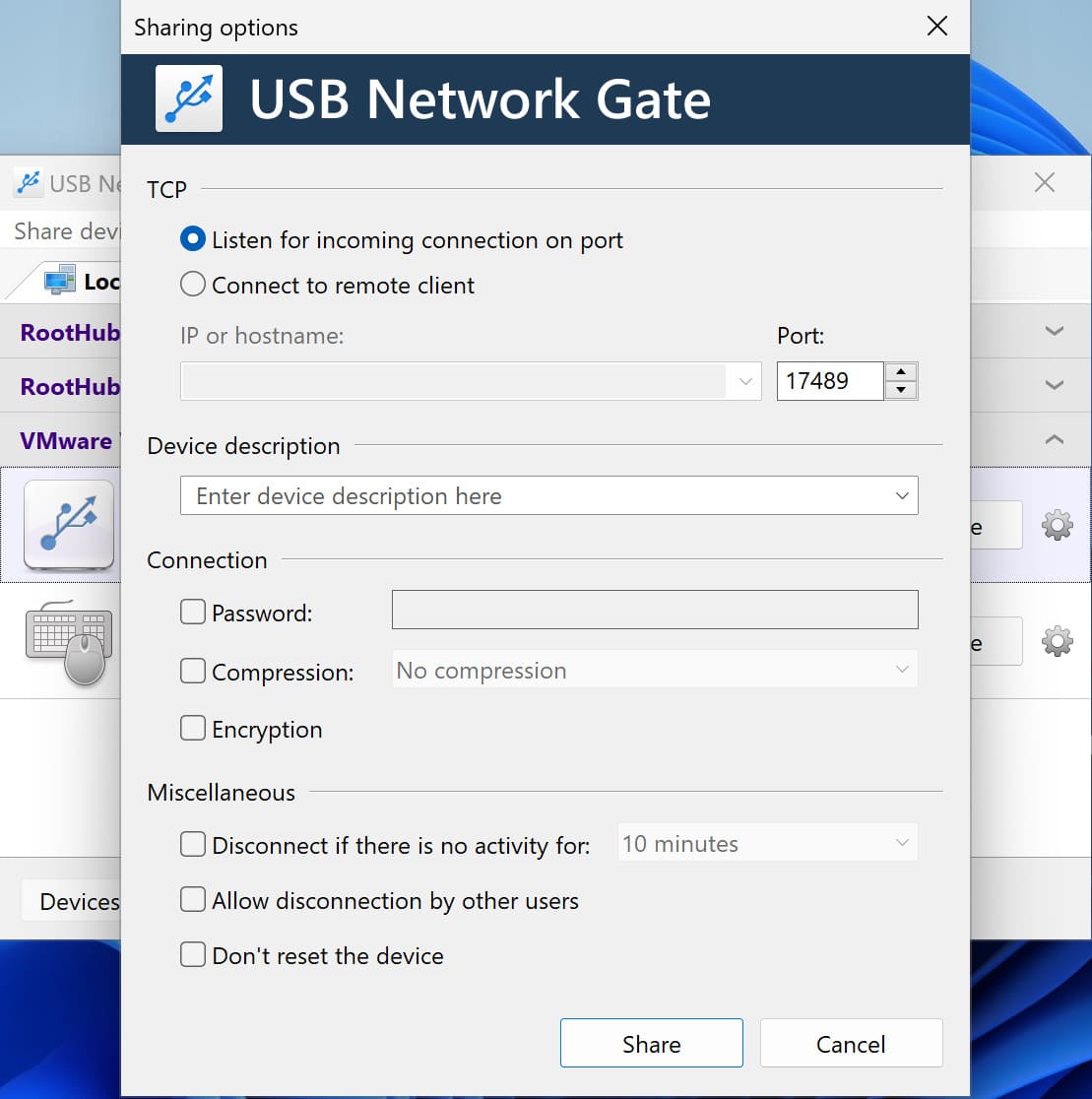
Task: Increase port number with up arrow
Action: [901, 372]
